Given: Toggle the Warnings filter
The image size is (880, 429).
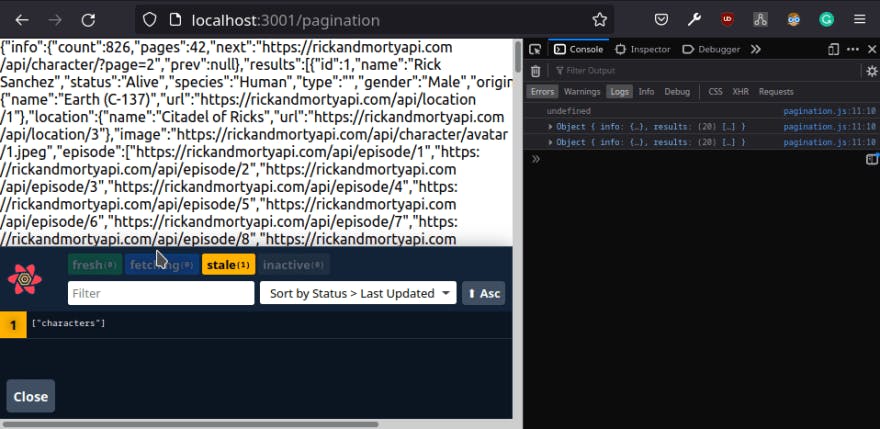Looking at the screenshot, I should point(582,92).
